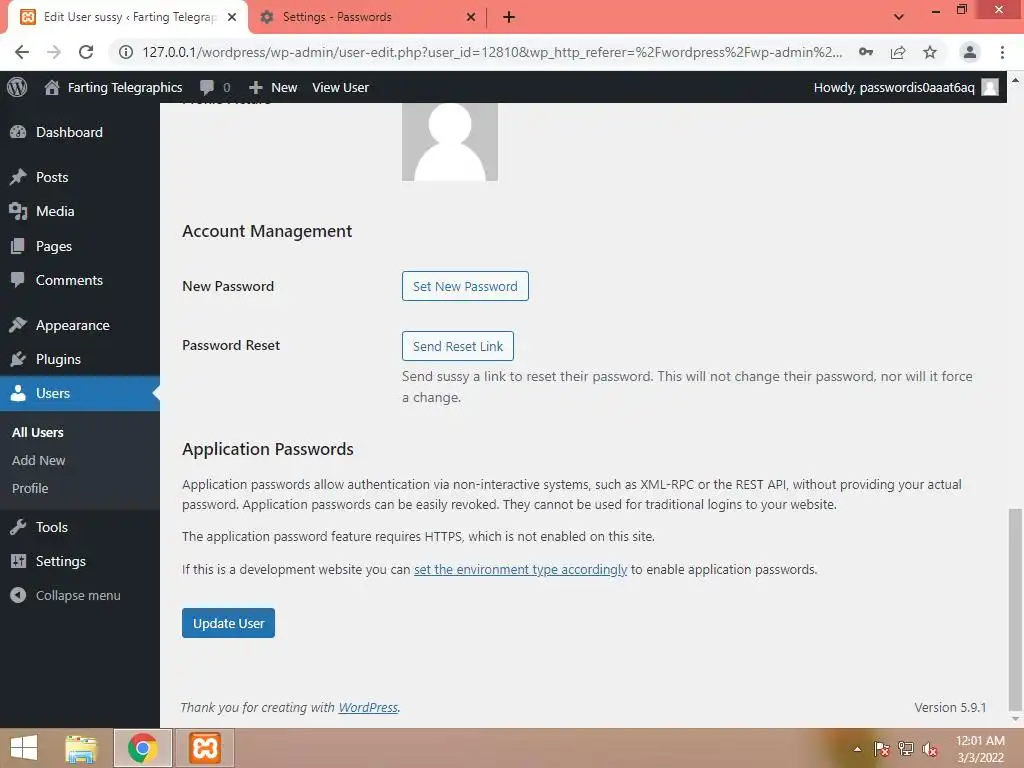Open Chrome three-dot menu

[x=1002, y=52]
